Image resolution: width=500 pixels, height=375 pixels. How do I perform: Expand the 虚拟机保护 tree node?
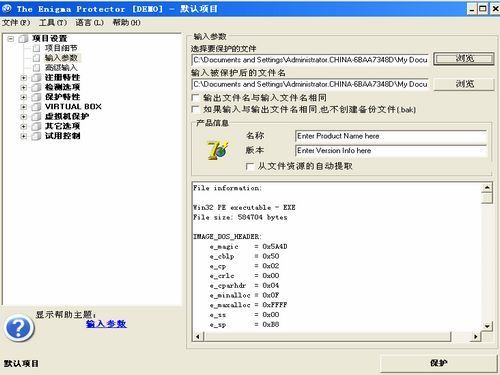23,117
